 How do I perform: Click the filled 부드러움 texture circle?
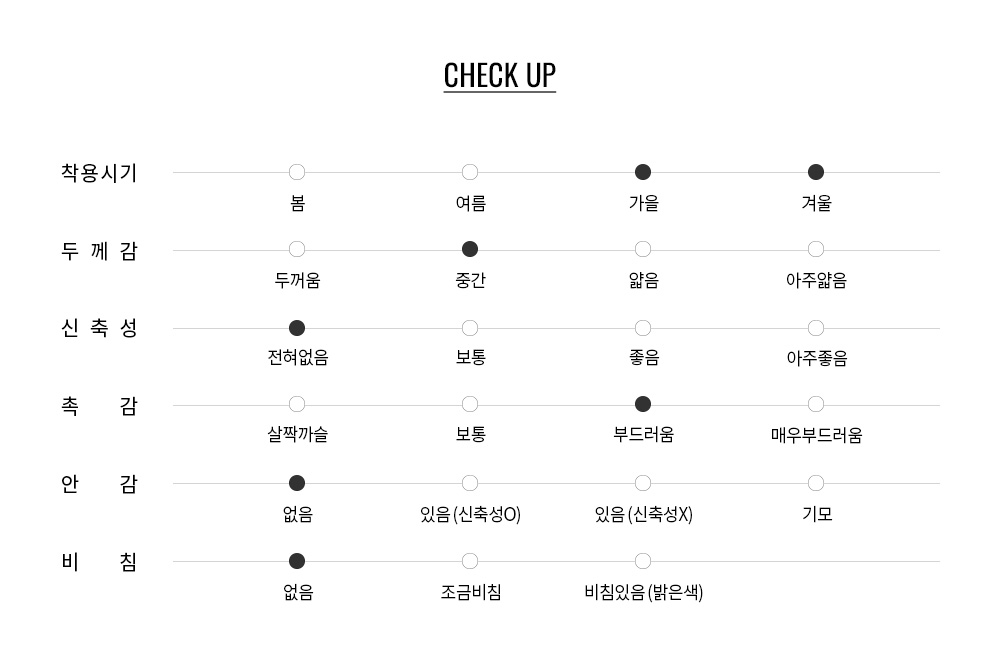coord(643,404)
